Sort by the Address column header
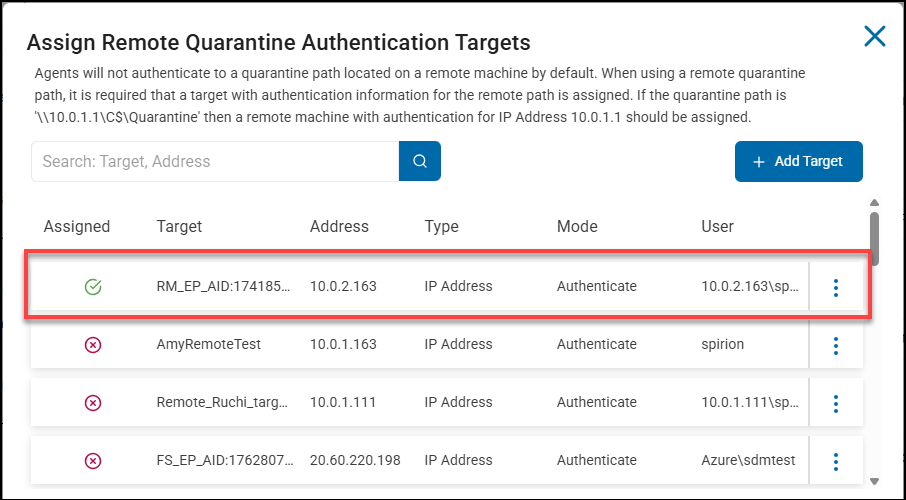The image size is (906, 500). 339,226
